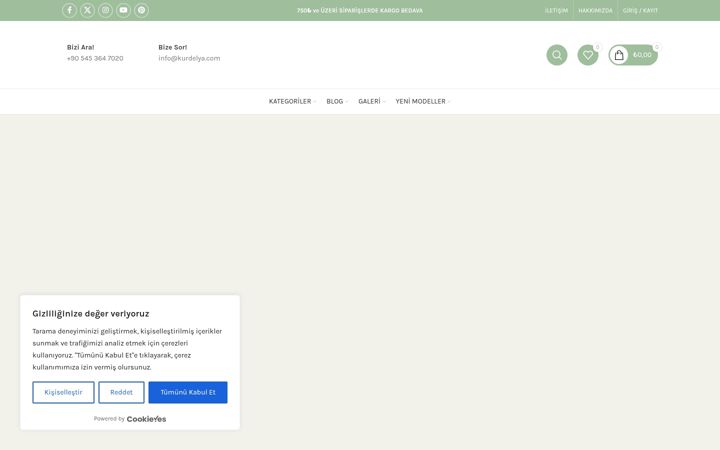Expand the KATEGORİLER menu
The width and height of the screenshot is (720, 450).
[292, 101]
